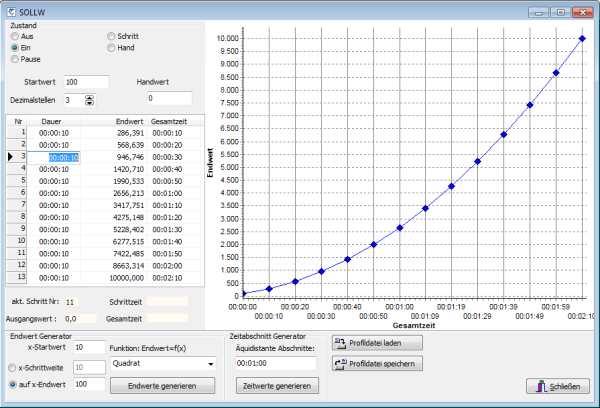Click the x-Schrittweite value field
This screenshot has width=600, height=408.
pos(89,367)
